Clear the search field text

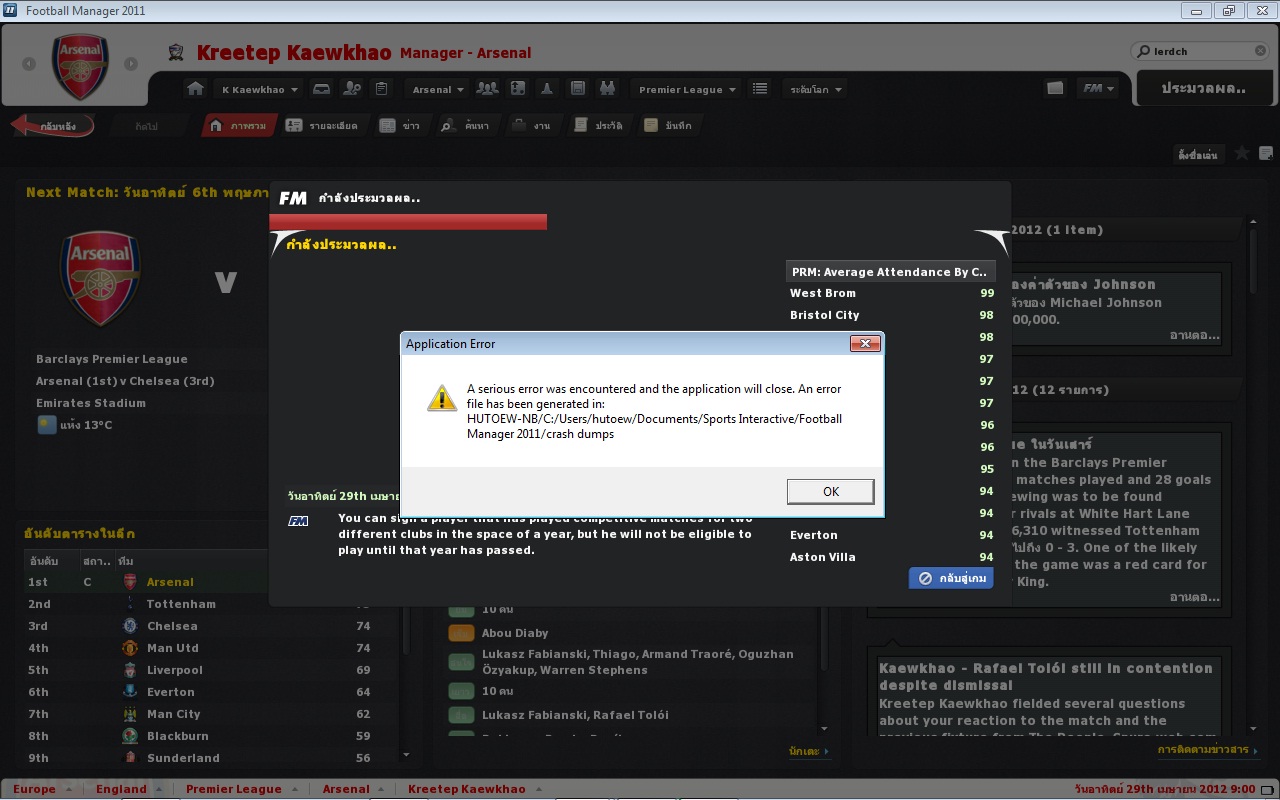pos(1260,51)
